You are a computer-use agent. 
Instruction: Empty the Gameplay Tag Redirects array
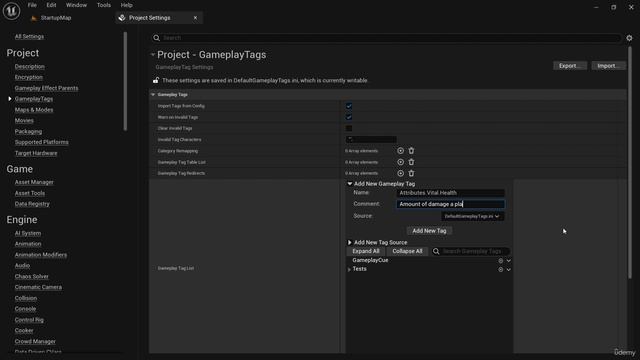[411, 173]
